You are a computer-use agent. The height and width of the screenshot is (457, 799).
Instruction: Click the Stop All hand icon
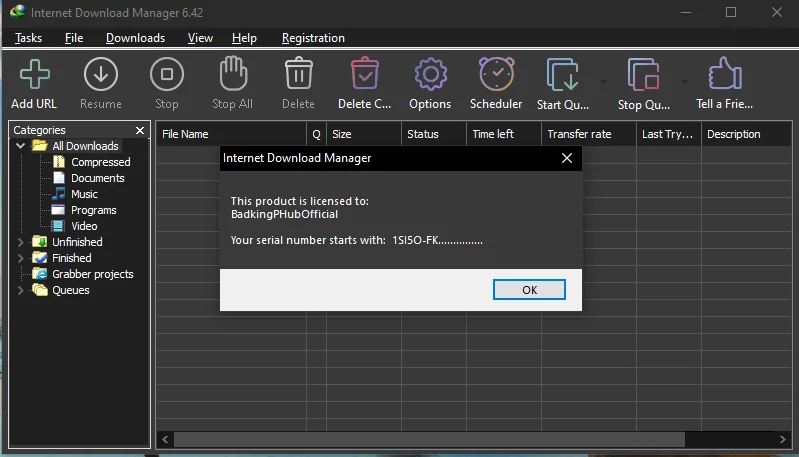(x=233, y=73)
